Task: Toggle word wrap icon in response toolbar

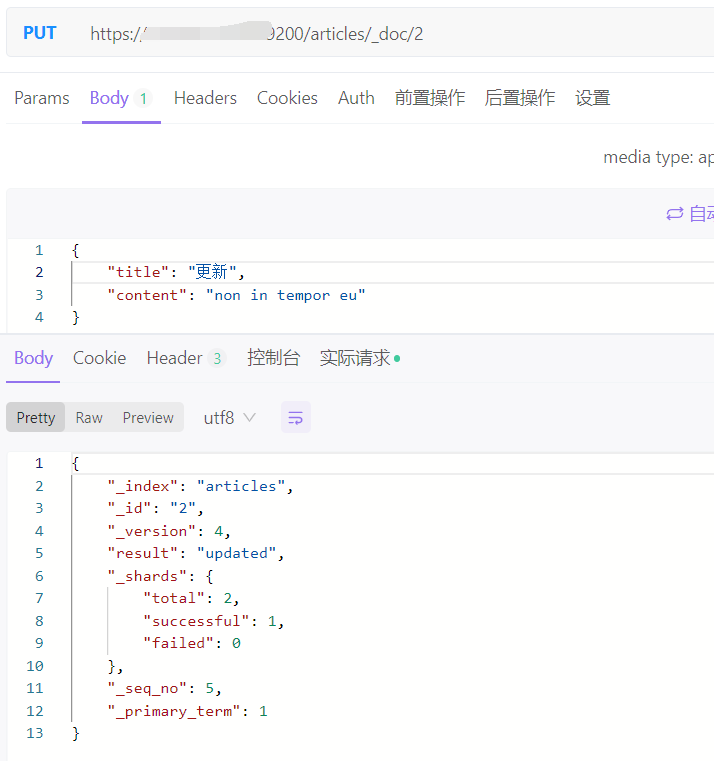Action: pyautogui.click(x=296, y=418)
